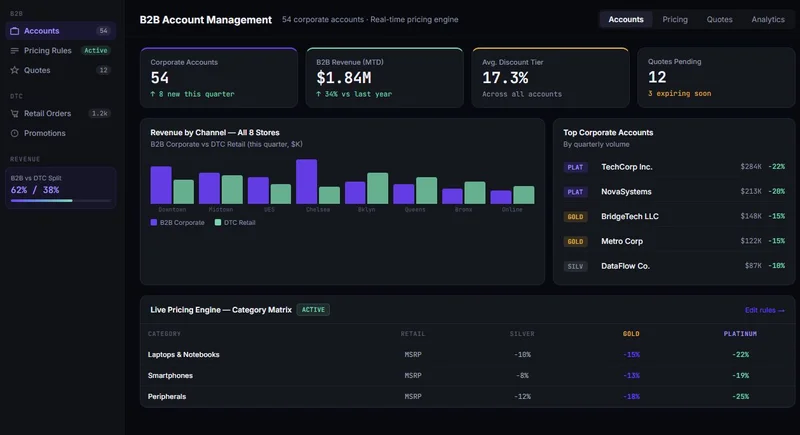Image resolution: width=800 pixels, height=435 pixels.
Task: Select the TechCorp Inc. account row
Action: click(x=674, y=167)
